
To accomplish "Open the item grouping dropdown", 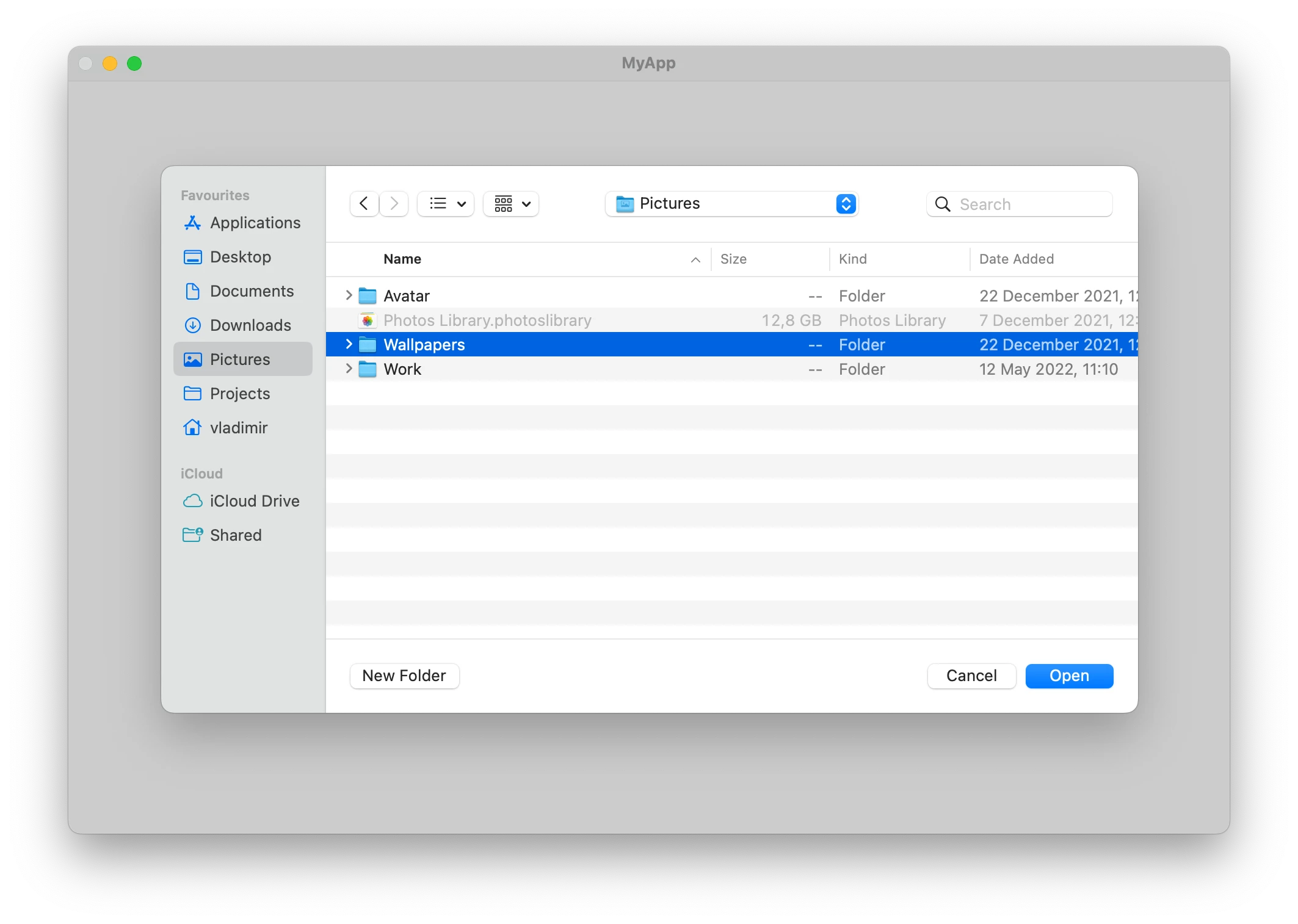I will coord(510,204).
